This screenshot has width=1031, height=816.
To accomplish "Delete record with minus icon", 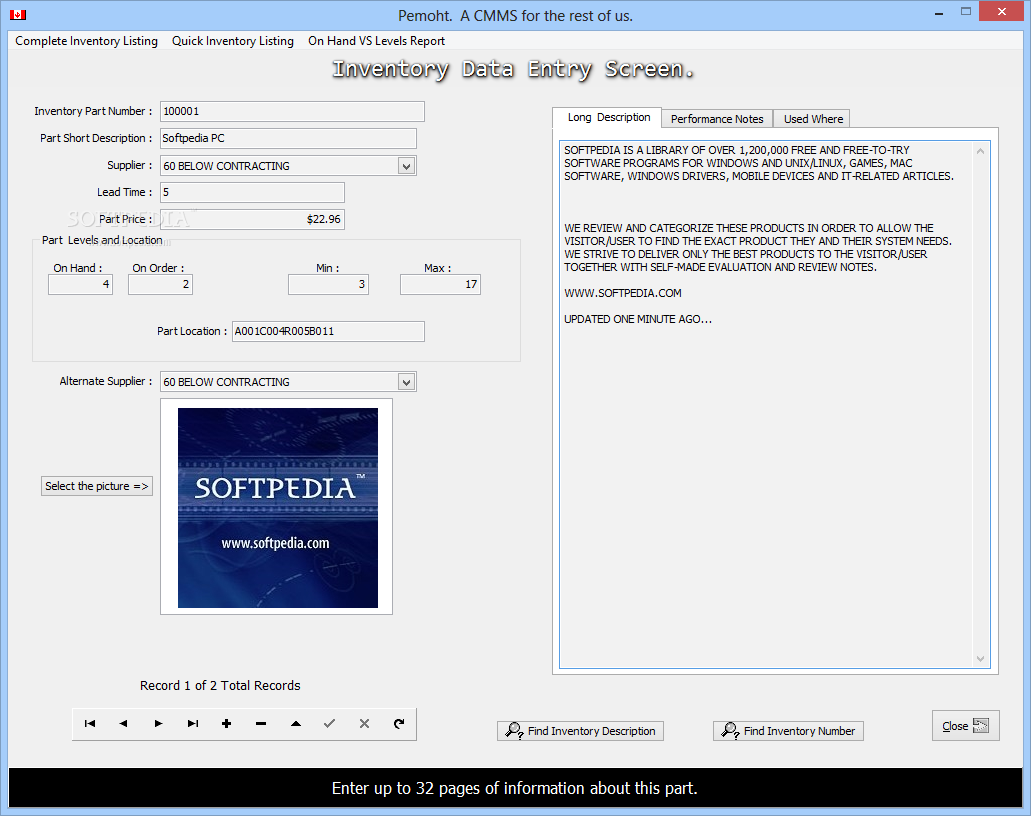I will (x=261, y=723).
